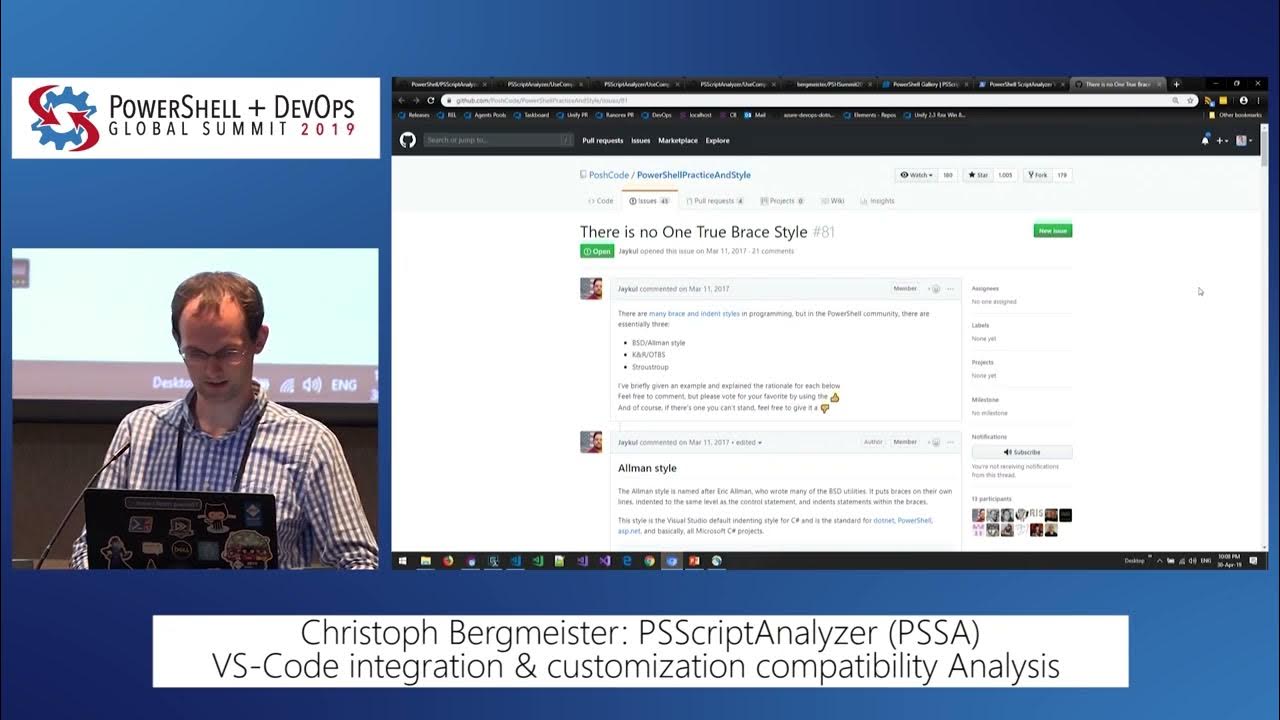Image resolution: width=1280 pixels, height=720 pixels.
Task: Open the GitHub logo home link
Action: (408, 140)
